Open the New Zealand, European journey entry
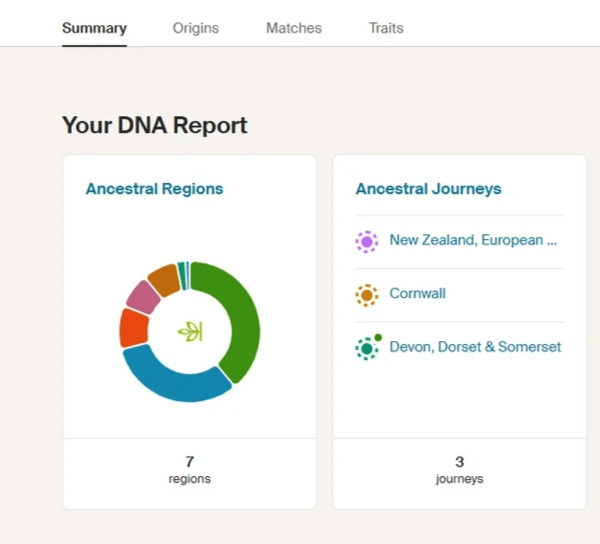 pyautogui.click(x=472, y=241)
